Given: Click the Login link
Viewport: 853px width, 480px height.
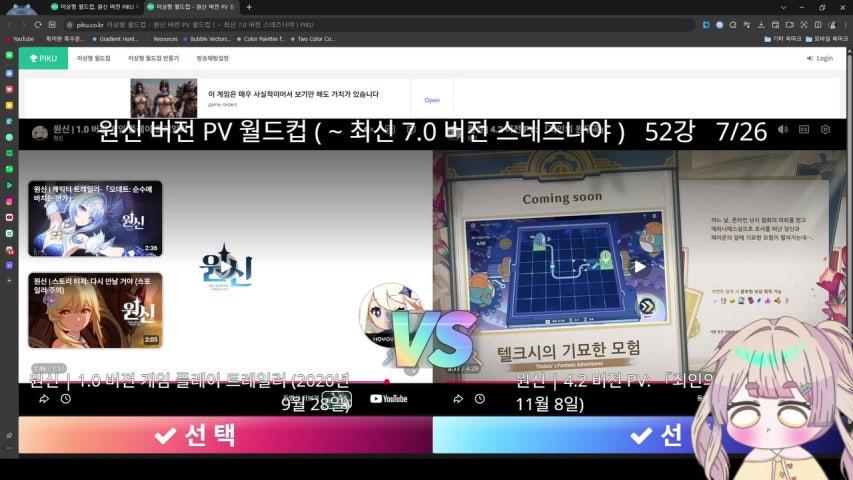Looking at the screenshot, I should coord(820,58).
